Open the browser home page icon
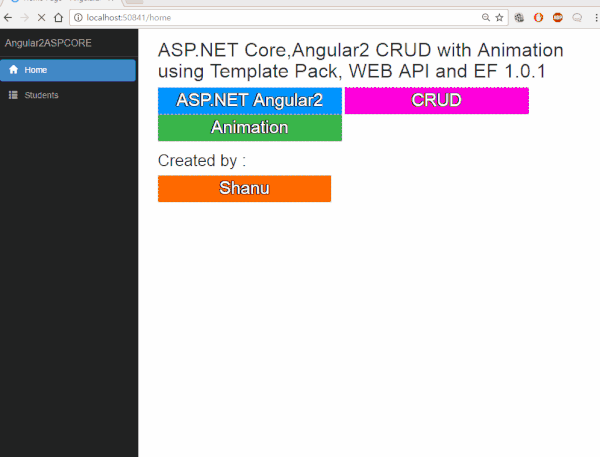This screenshot has height=457, width=600. tap(58, 18)
